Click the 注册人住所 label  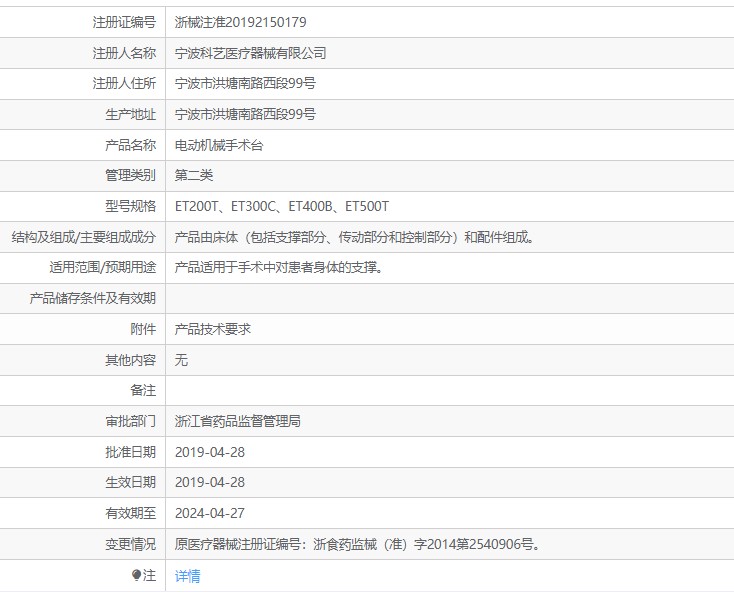tap(124, 83)
